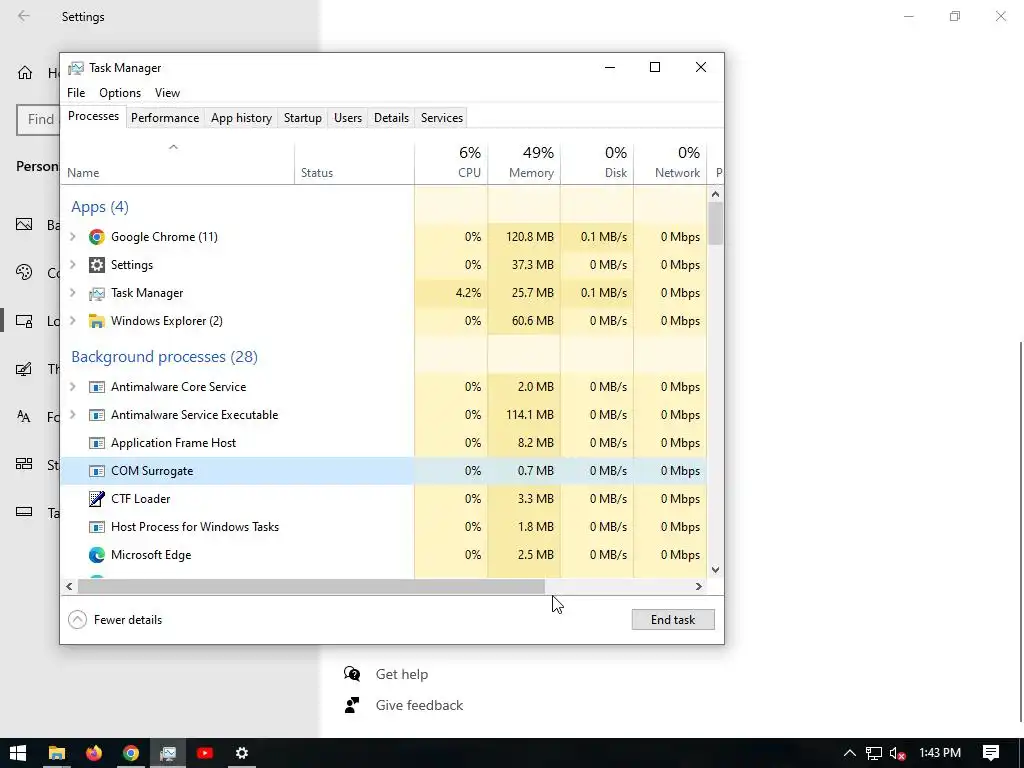Sort processes by Name column header
This screenshot has height=768, width=1024.
(x=178, y=163)
